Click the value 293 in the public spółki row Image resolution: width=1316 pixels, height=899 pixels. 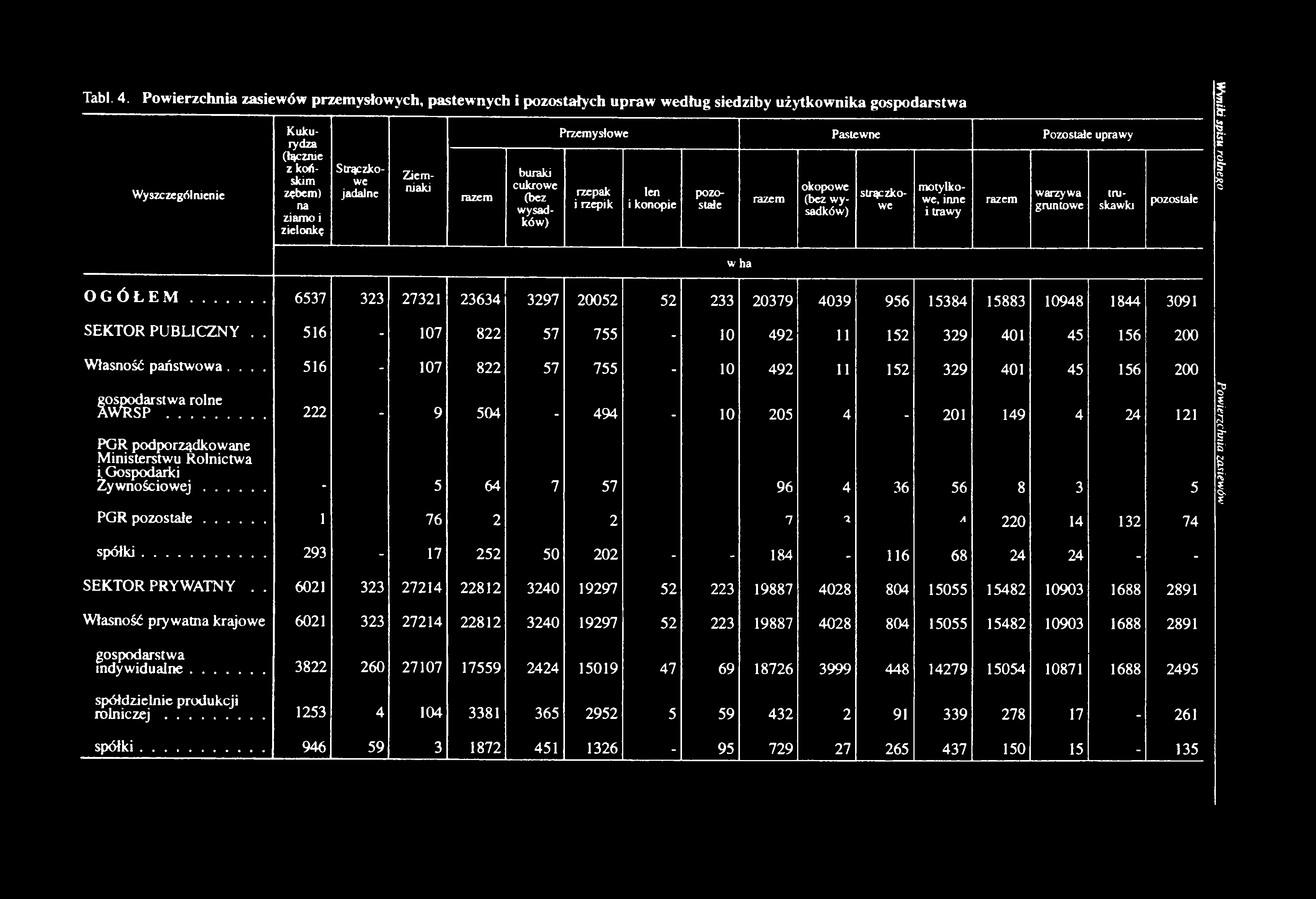314,553
